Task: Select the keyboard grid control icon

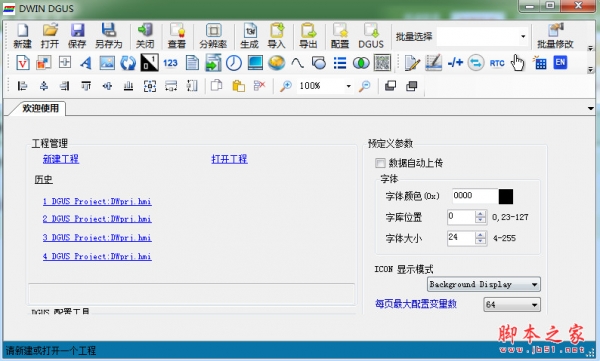Action: pyautogui.click(x=539, y=62)
